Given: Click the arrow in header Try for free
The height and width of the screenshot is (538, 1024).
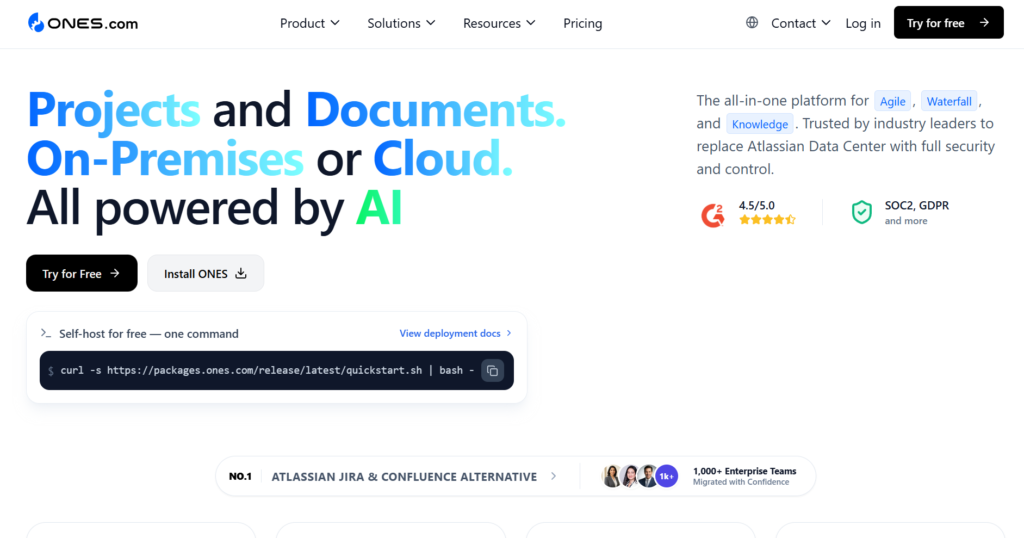Looking at the screenshot, I should 984,23.
